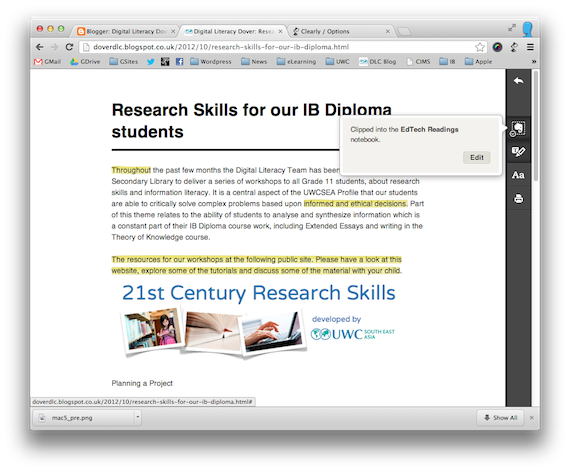Click the open book photo thumbnail
Screen dimensions: 570x472
pos(213,332)
